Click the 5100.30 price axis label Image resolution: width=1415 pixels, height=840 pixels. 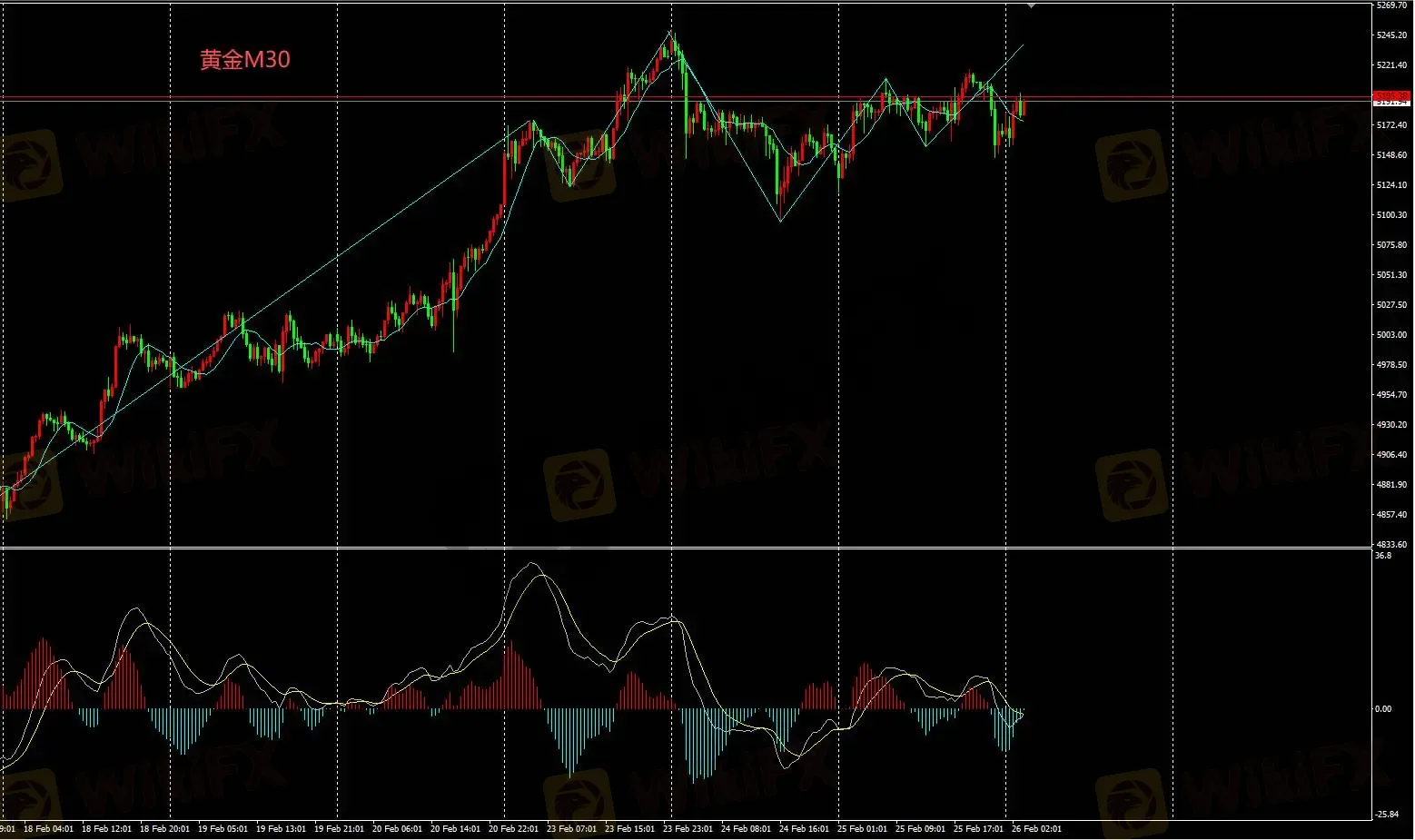(1391, 215)
